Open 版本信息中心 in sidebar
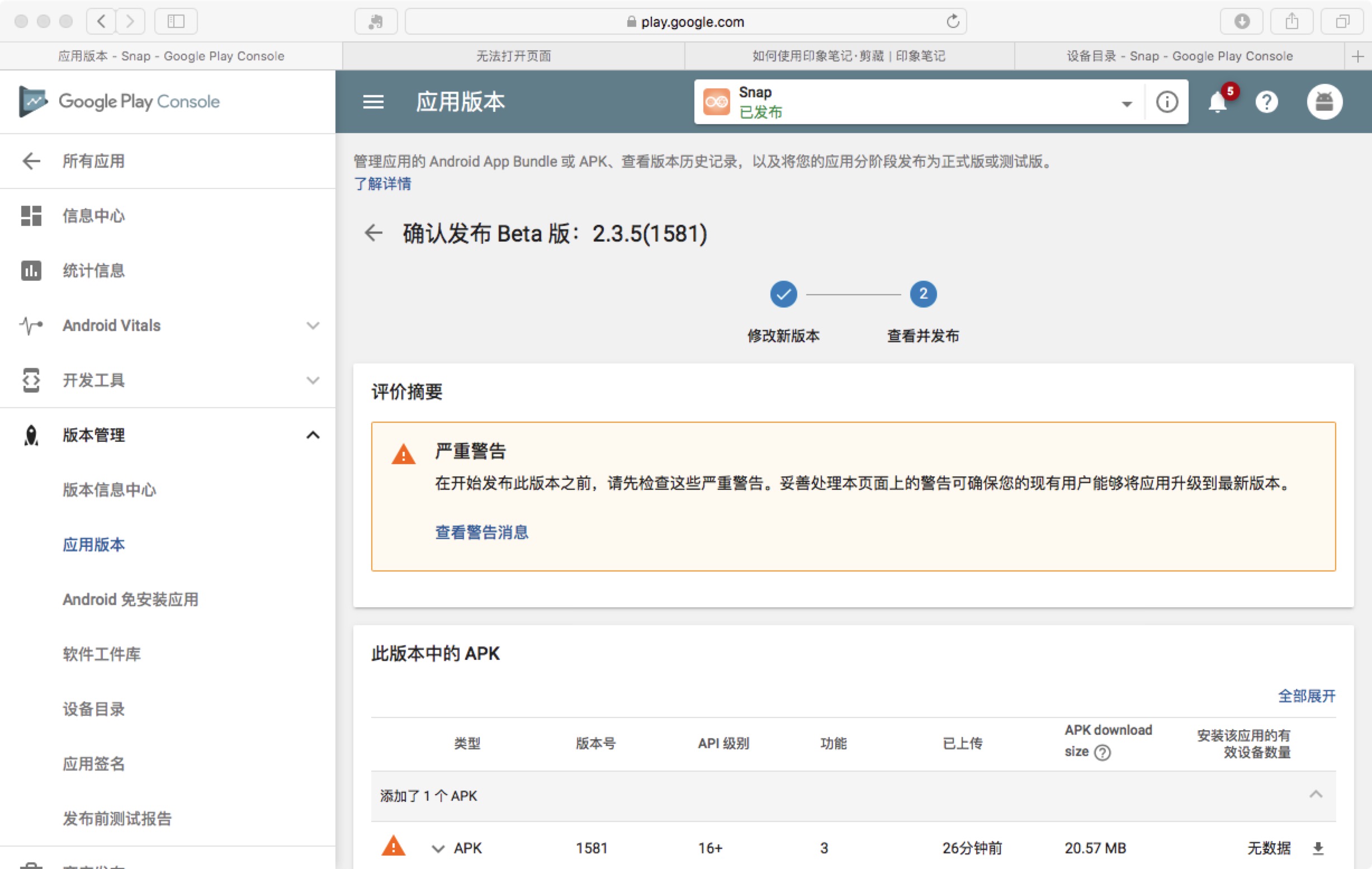 (x=110, y=490)
